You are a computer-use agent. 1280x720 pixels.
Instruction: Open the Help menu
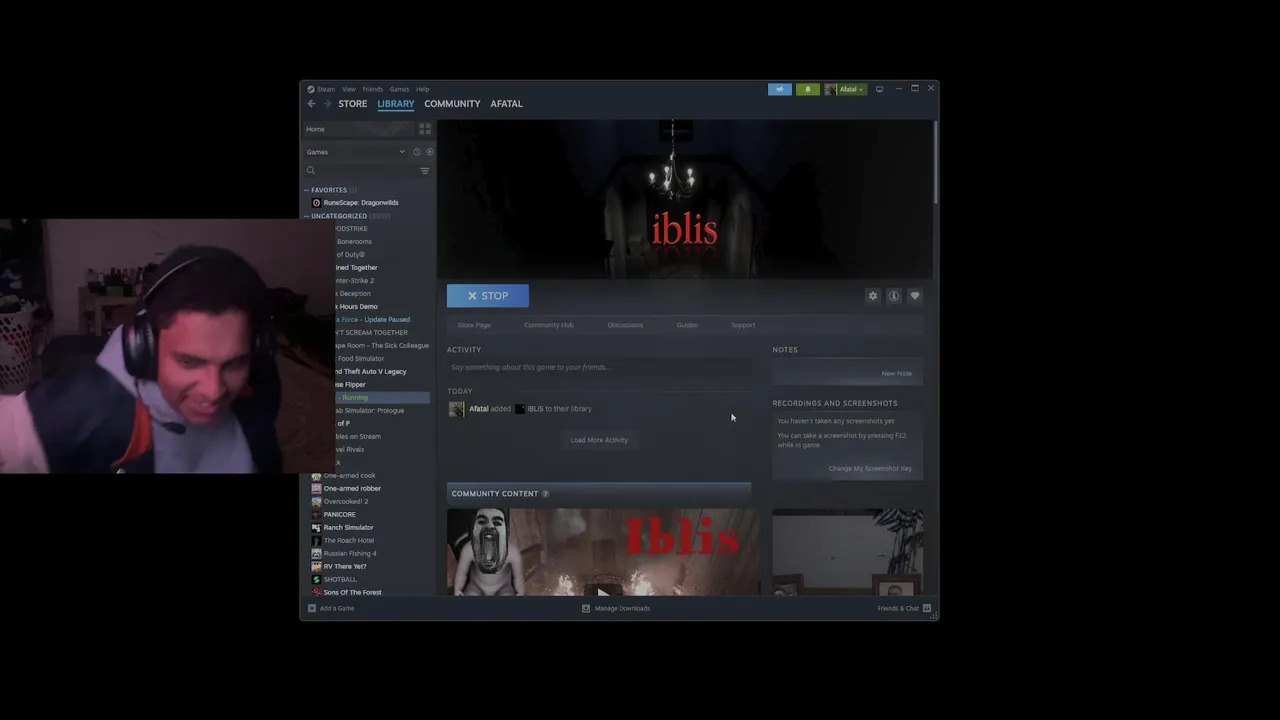[422, 89]
